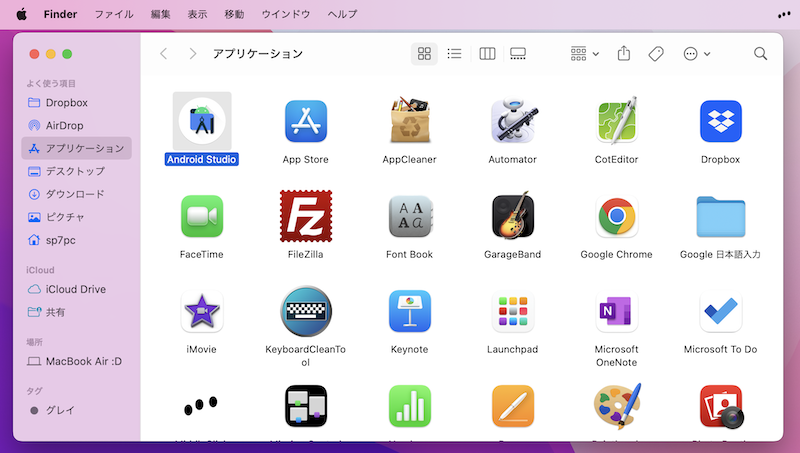This screenshot has width=800, height=453.
Task: Click the AppCleaner icon
Action: 409,121
